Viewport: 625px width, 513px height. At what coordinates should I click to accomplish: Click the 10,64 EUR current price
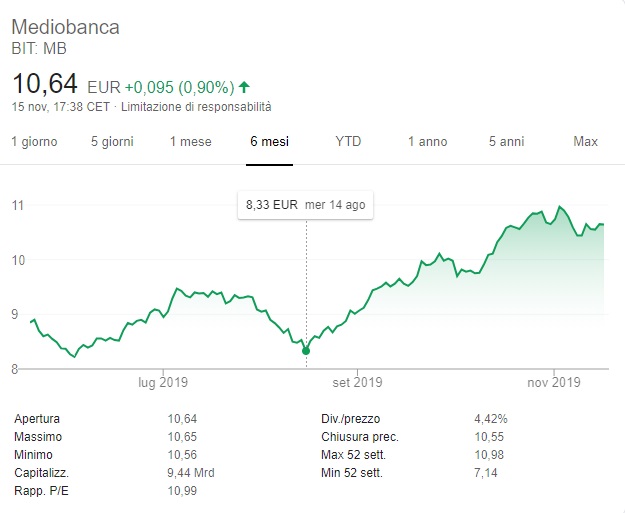[x=46, y=84]
